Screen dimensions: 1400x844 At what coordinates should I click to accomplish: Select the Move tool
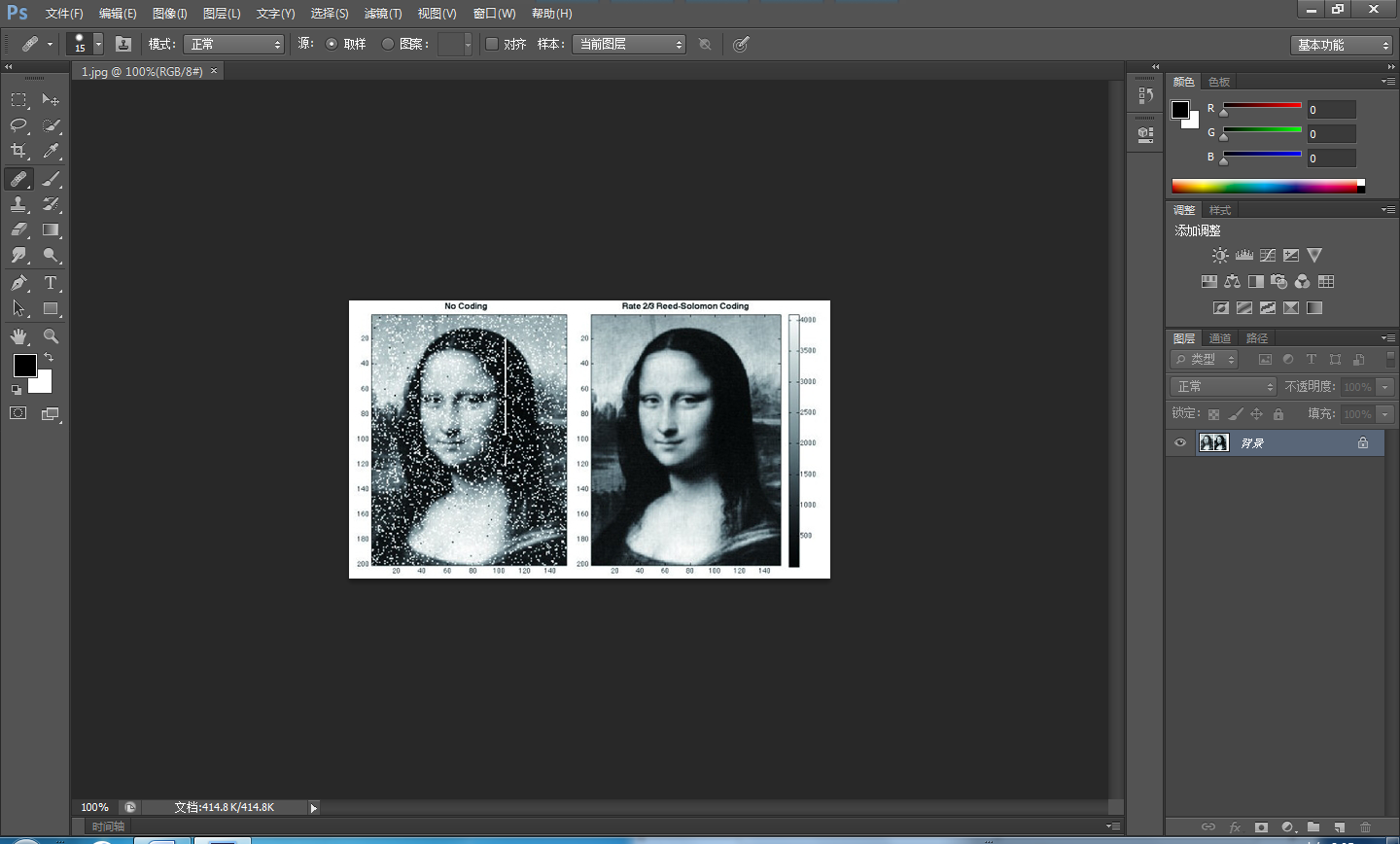[x=51, y=100]
